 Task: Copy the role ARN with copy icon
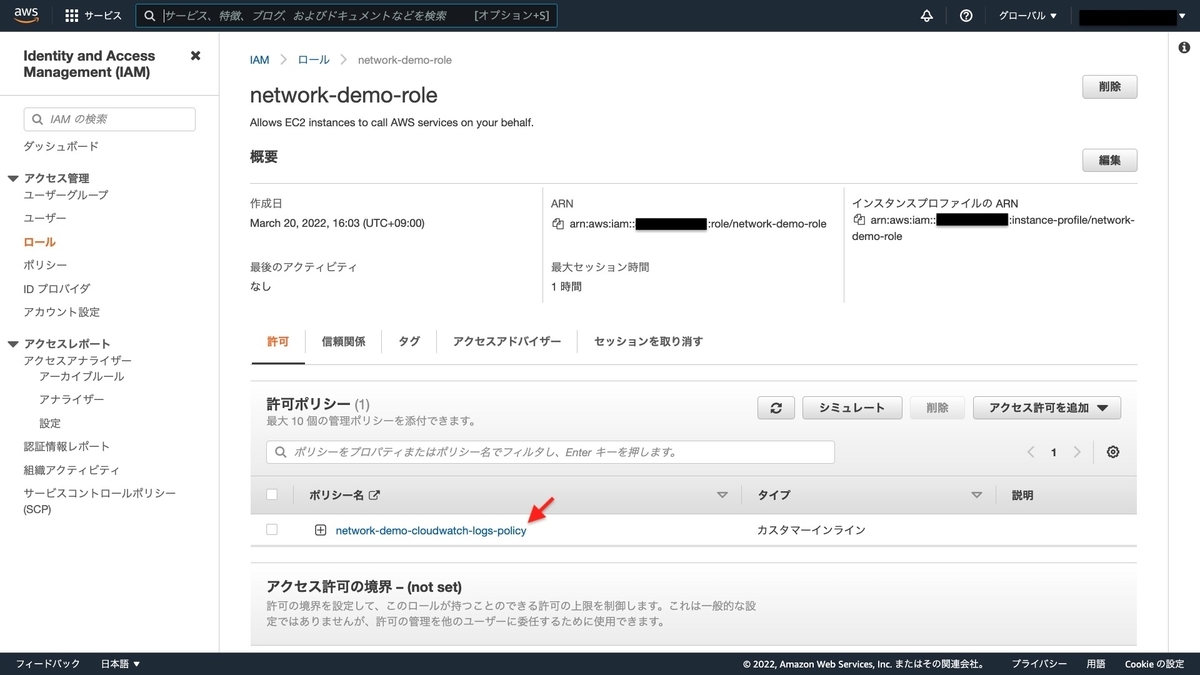tap(558, 224)
